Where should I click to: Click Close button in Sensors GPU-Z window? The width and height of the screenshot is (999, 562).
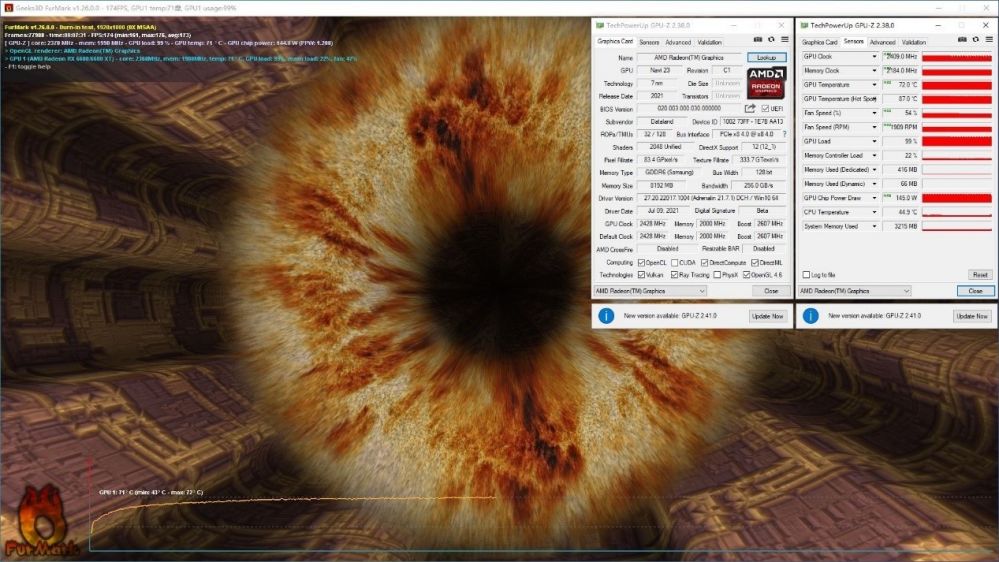coord(975,291)
